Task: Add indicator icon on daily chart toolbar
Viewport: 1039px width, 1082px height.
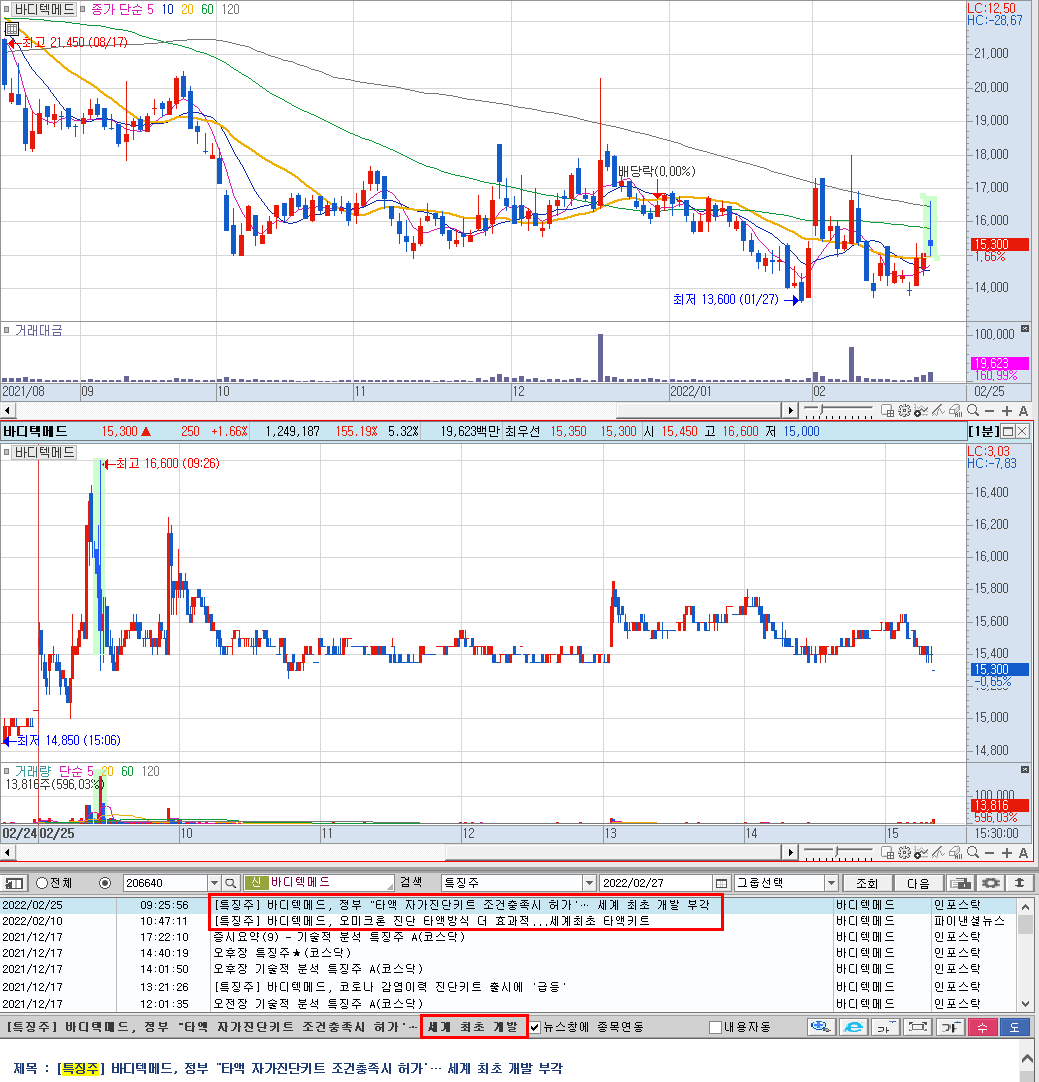Action: point(921,411)
